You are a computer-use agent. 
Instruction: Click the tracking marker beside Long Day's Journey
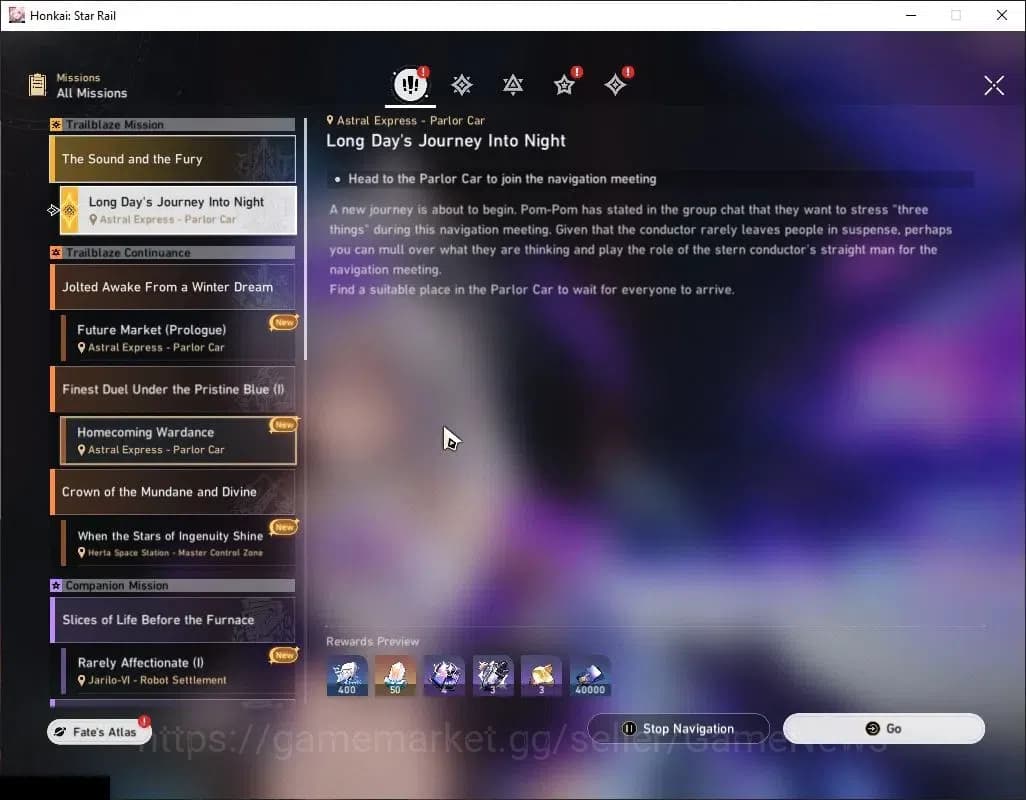[53, 210]
